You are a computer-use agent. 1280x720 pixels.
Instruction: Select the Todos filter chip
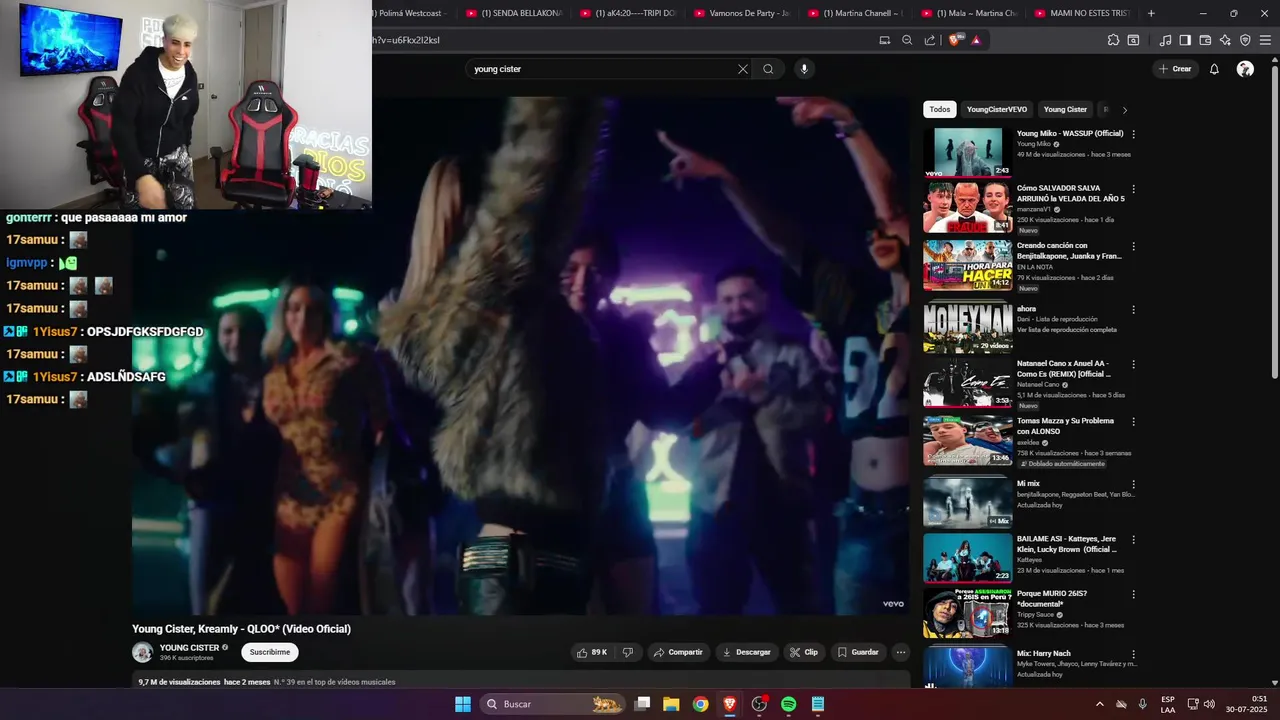tap(940, 110)
